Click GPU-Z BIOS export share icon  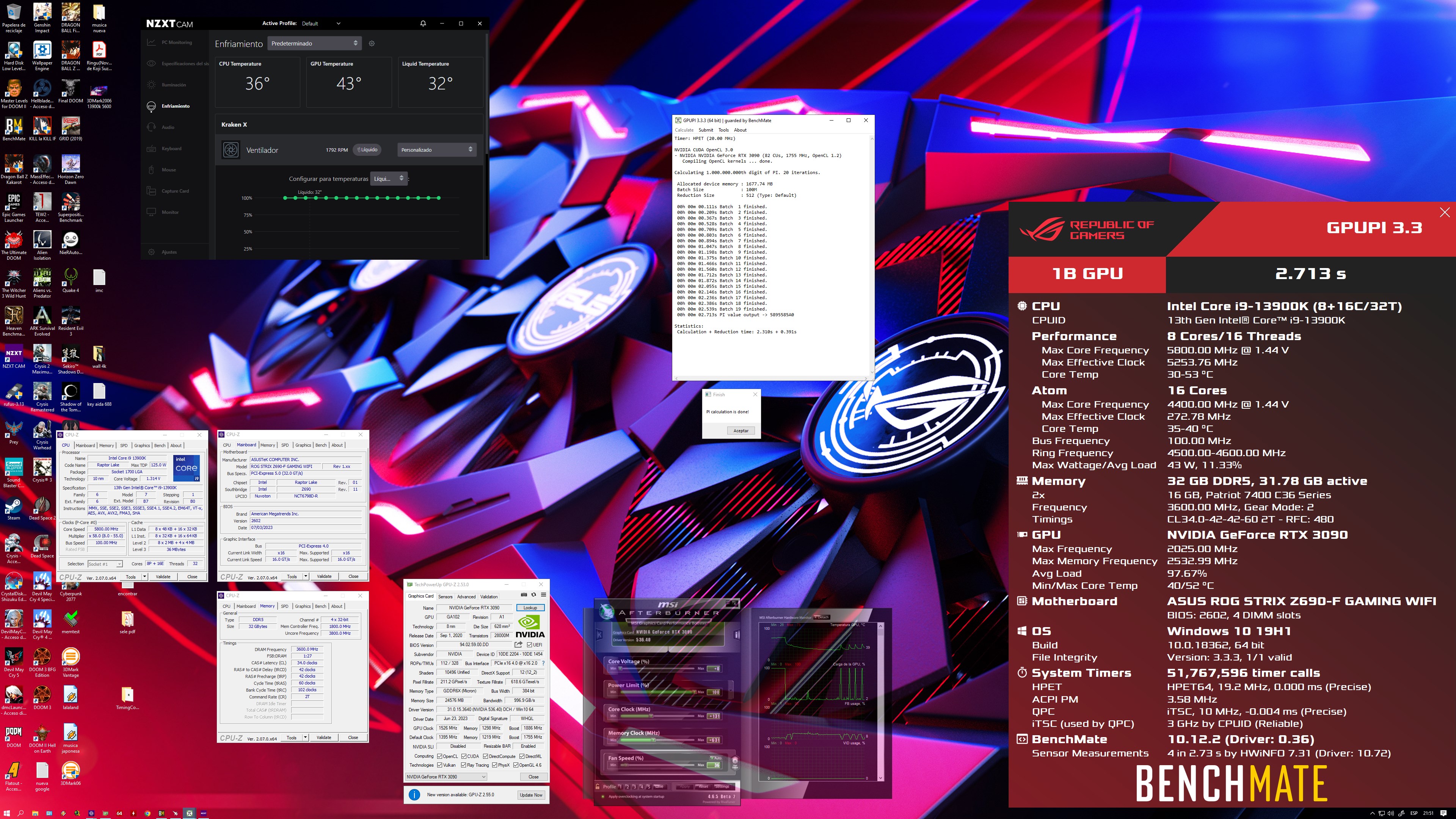pos(518,644)
